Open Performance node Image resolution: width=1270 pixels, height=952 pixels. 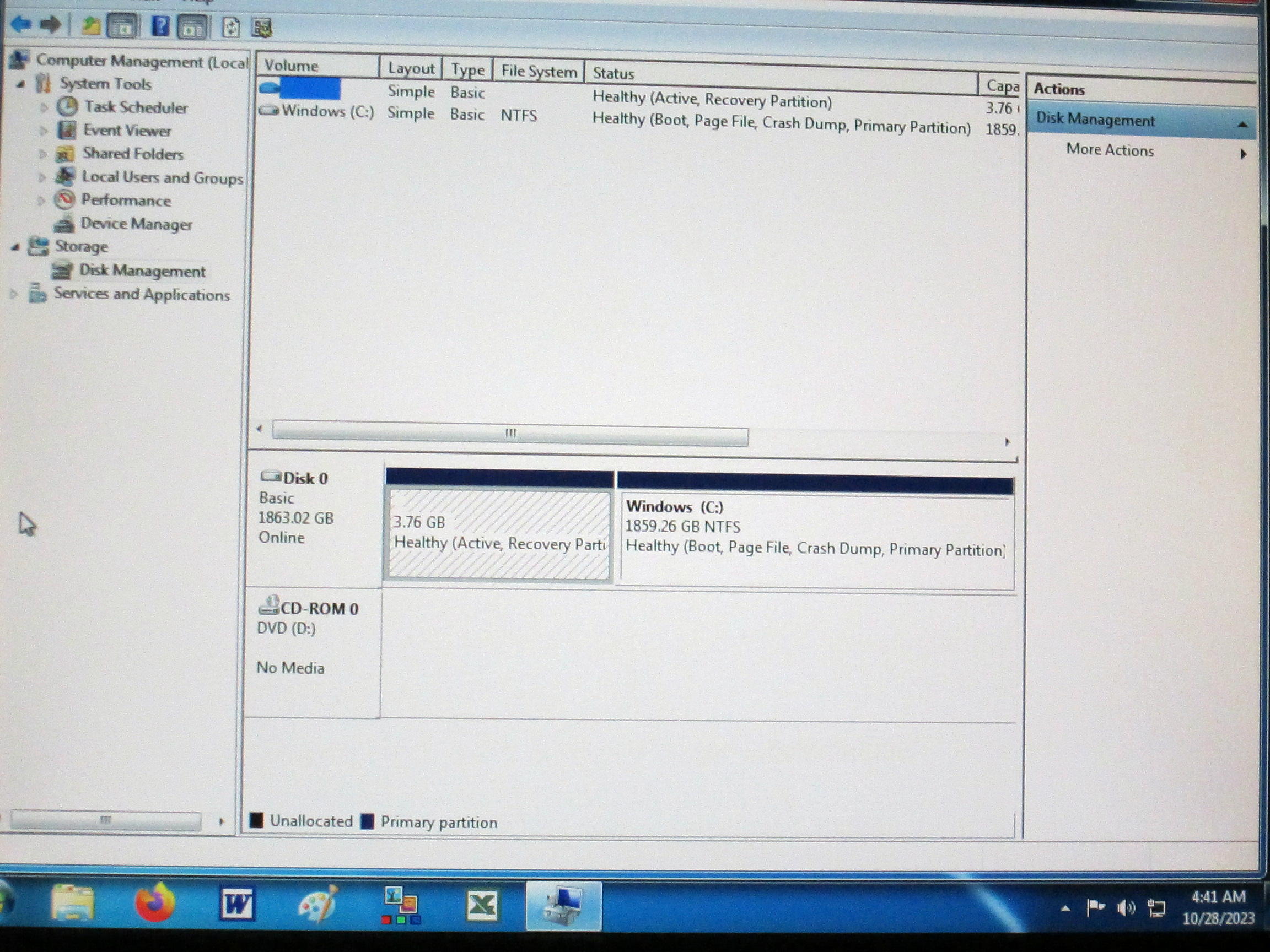[x=126, y=201]
